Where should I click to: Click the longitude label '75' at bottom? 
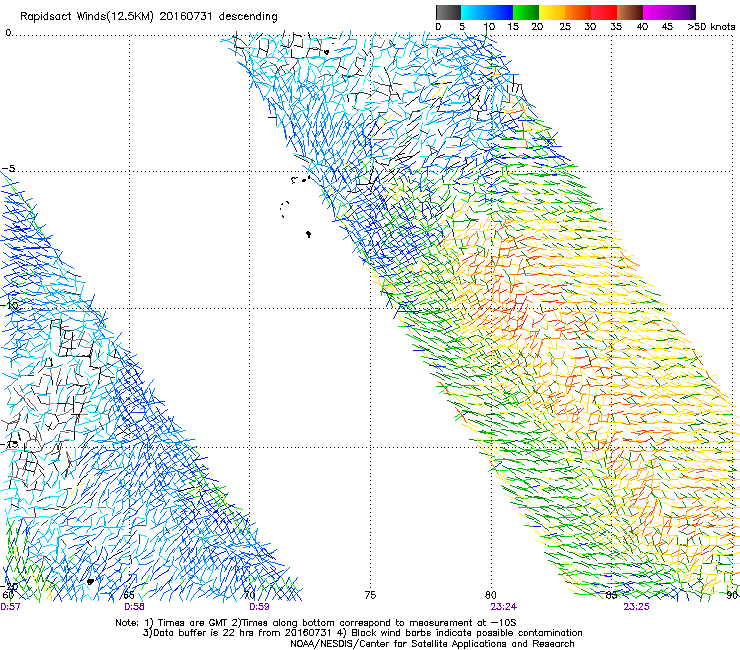370,595
